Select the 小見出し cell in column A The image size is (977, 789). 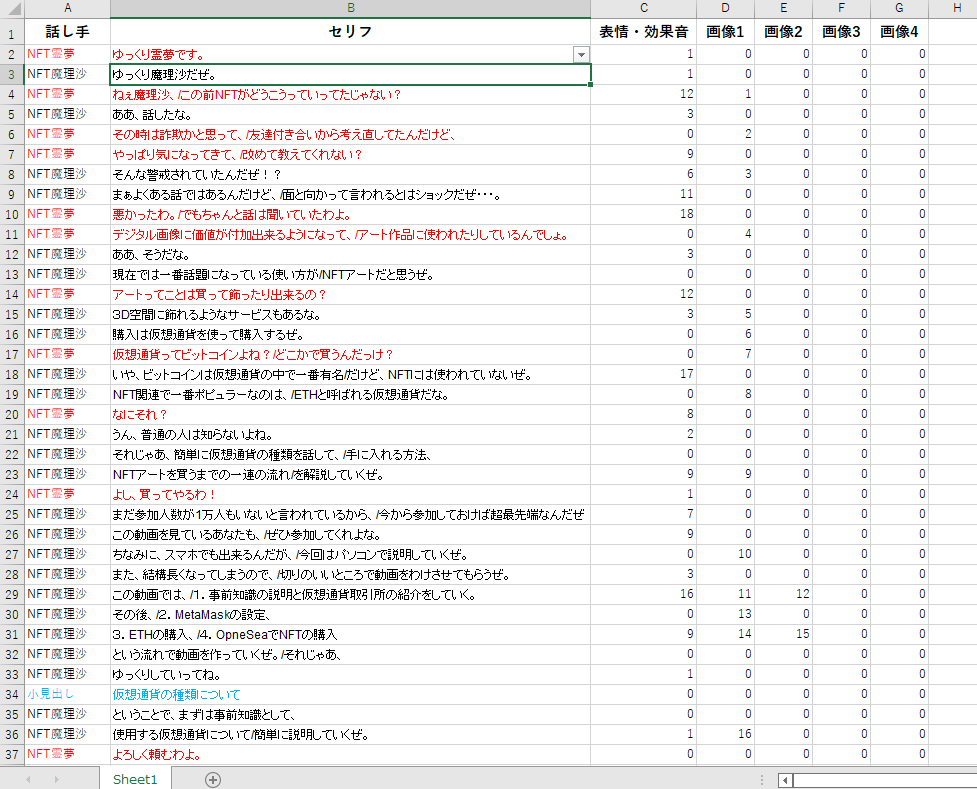click(67, 694)
